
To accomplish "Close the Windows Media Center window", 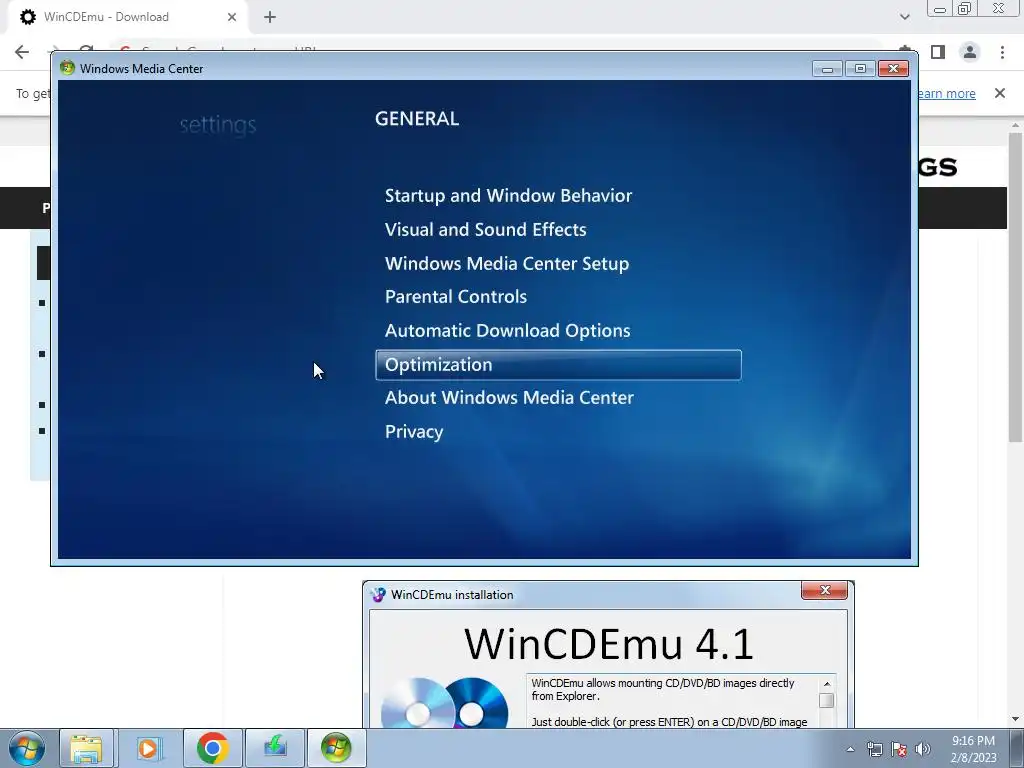I will [893, 69].
